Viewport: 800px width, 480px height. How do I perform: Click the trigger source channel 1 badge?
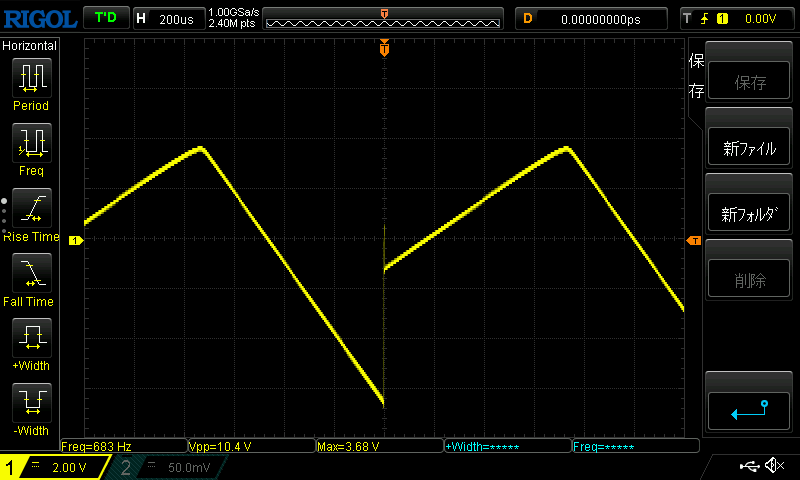(722, 19)
